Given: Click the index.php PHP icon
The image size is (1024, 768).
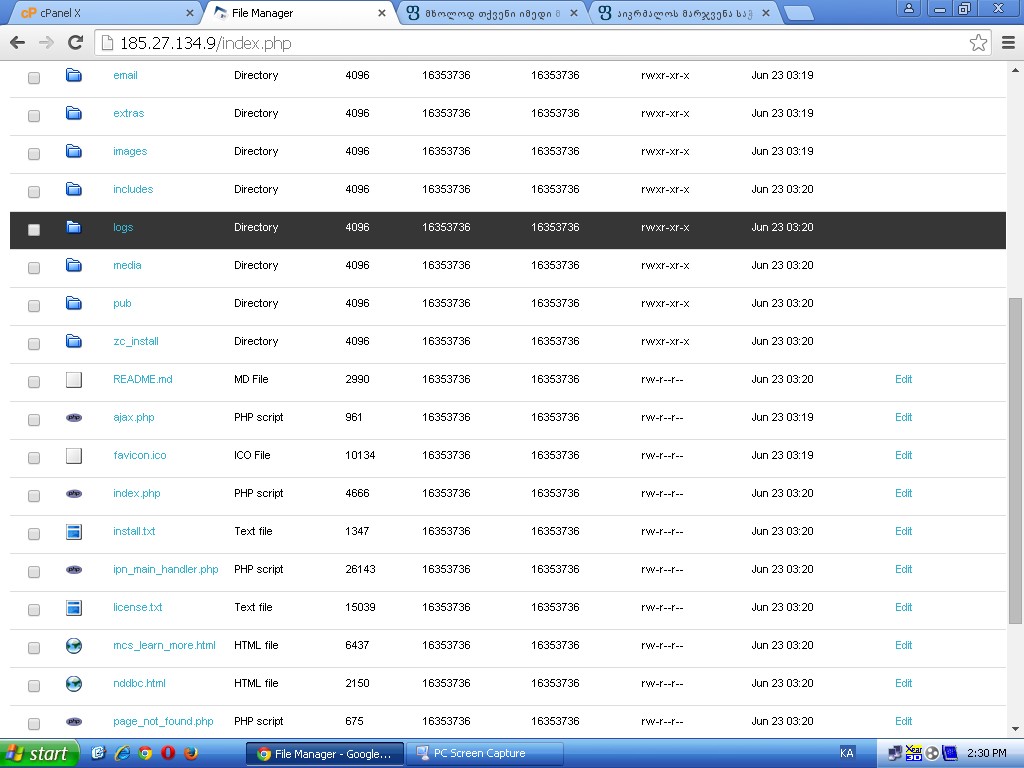Looking at the screenshot, I should [74, 493].
